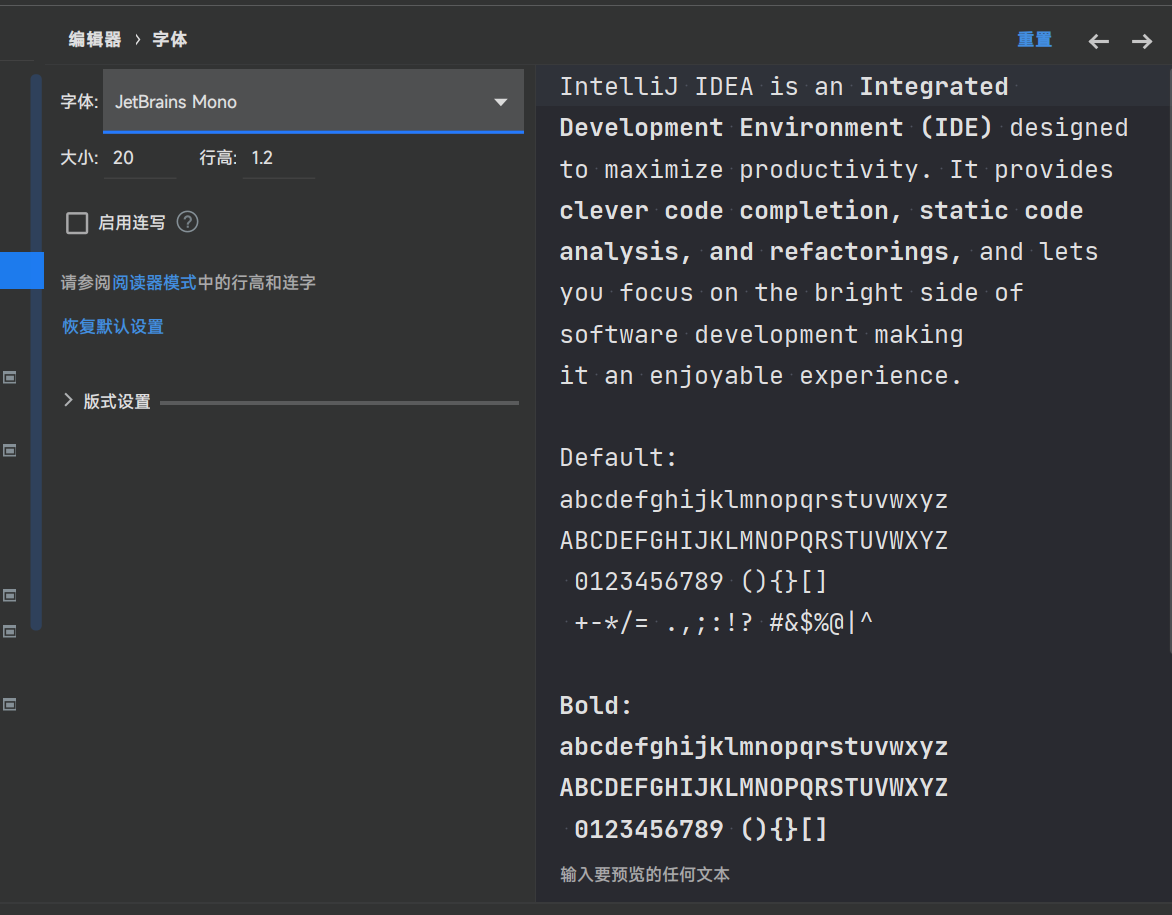Click the help question mark icon beside 启用连写
1172x915 pixels.
[x=188, y=222]
